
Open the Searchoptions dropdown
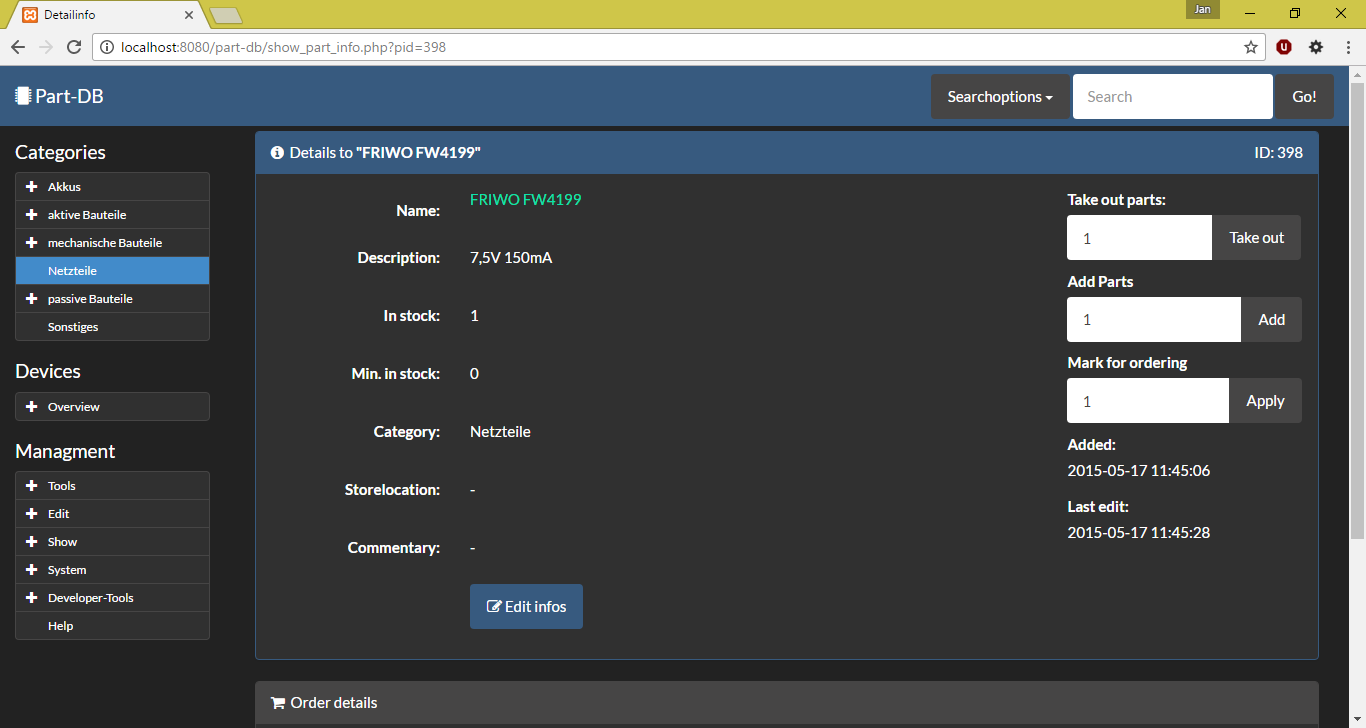pos(1000,97)
